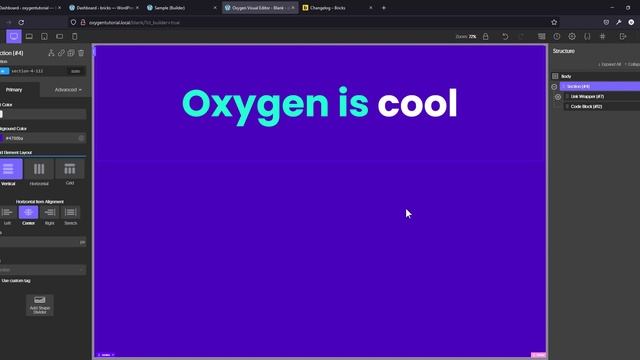Click the purple background color swatch
Screen dimensions: 640x360
1,138
